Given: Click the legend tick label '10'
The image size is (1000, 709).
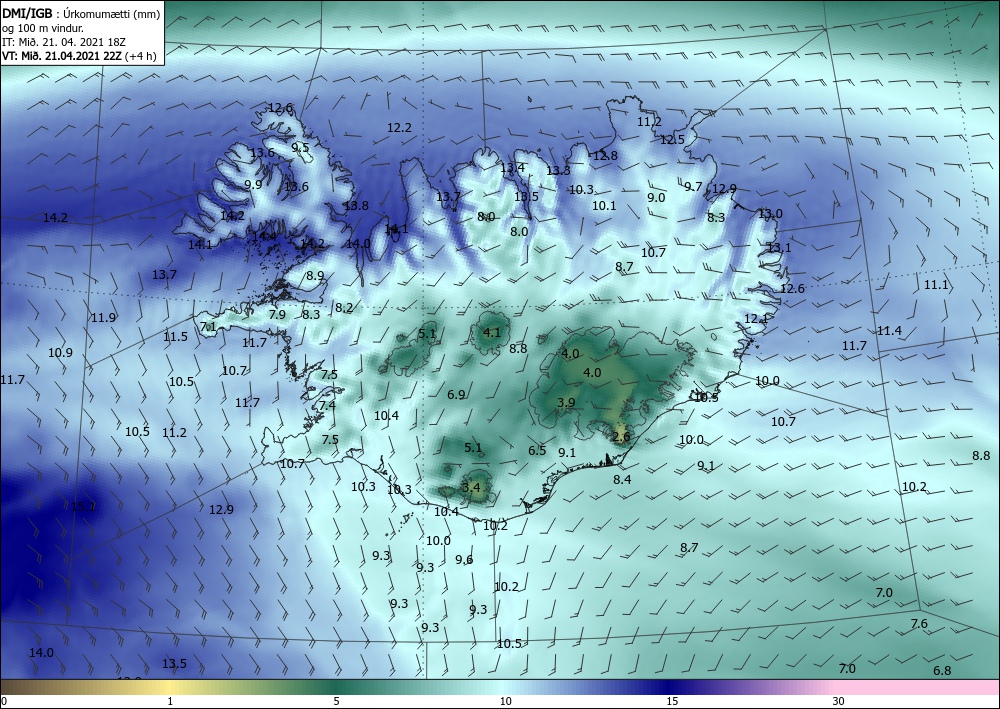Looking at the screenshot, I should pyautogui.click(x=505, y=701).
